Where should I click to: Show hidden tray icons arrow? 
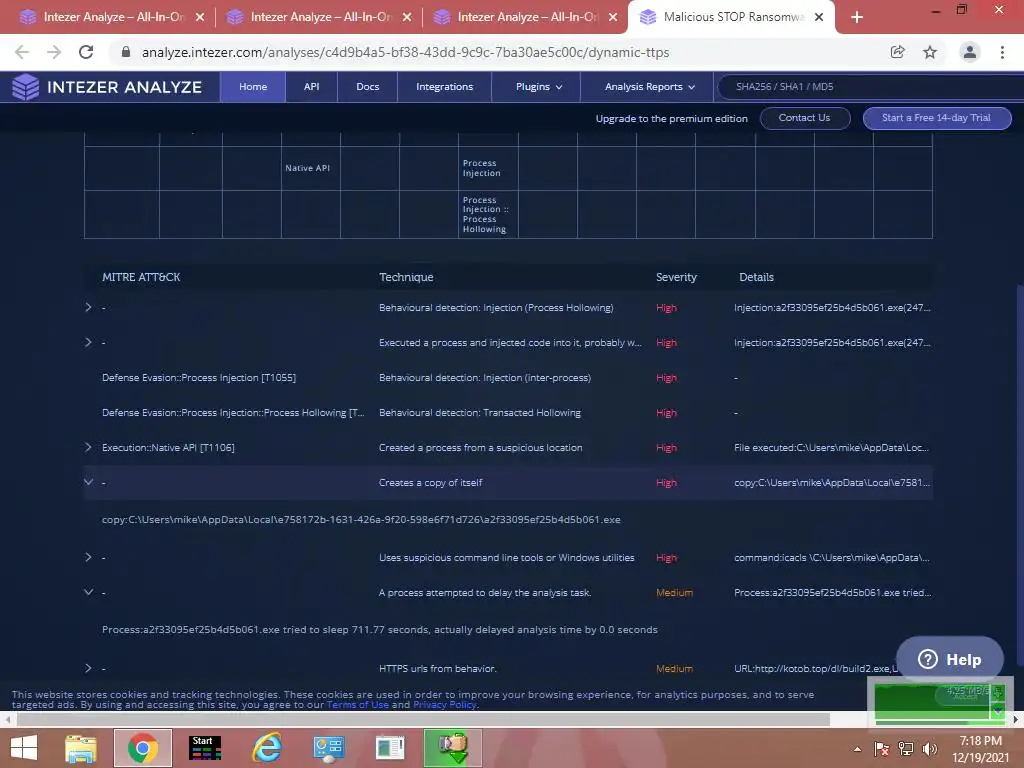pos(857,749)
